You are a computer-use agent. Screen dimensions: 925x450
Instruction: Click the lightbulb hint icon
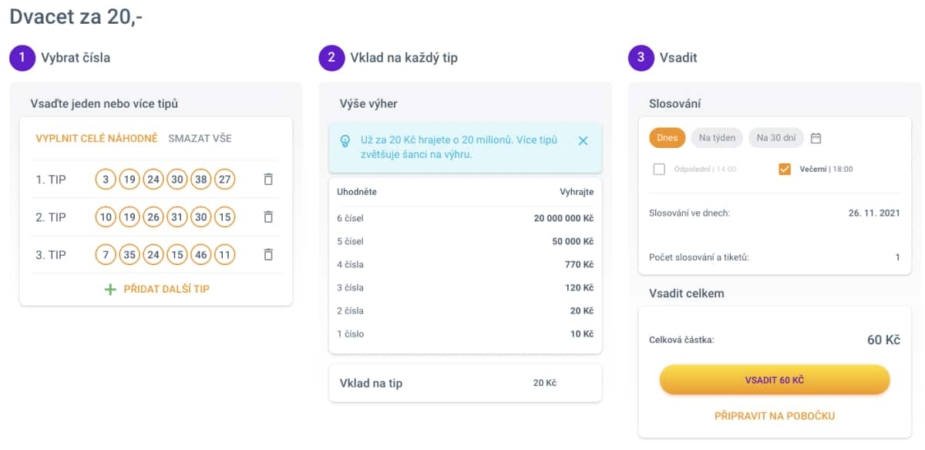click(346, 141)
